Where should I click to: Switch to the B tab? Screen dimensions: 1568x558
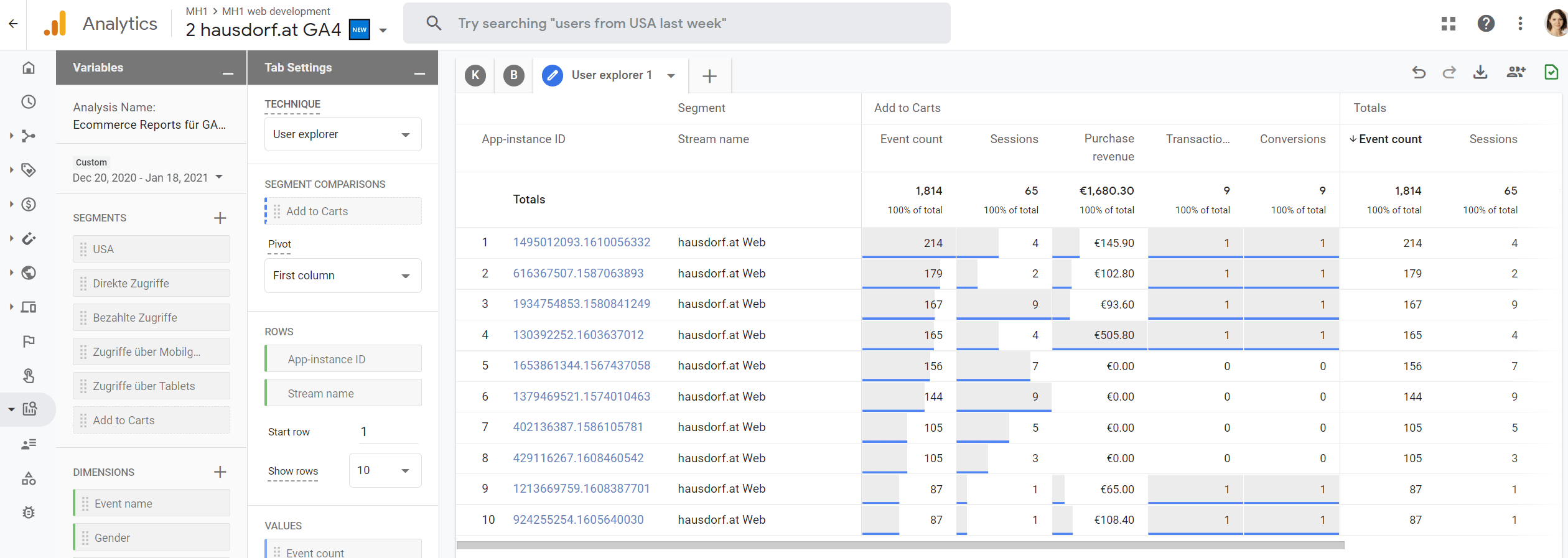pyautogui.click(x=514, y=75)
